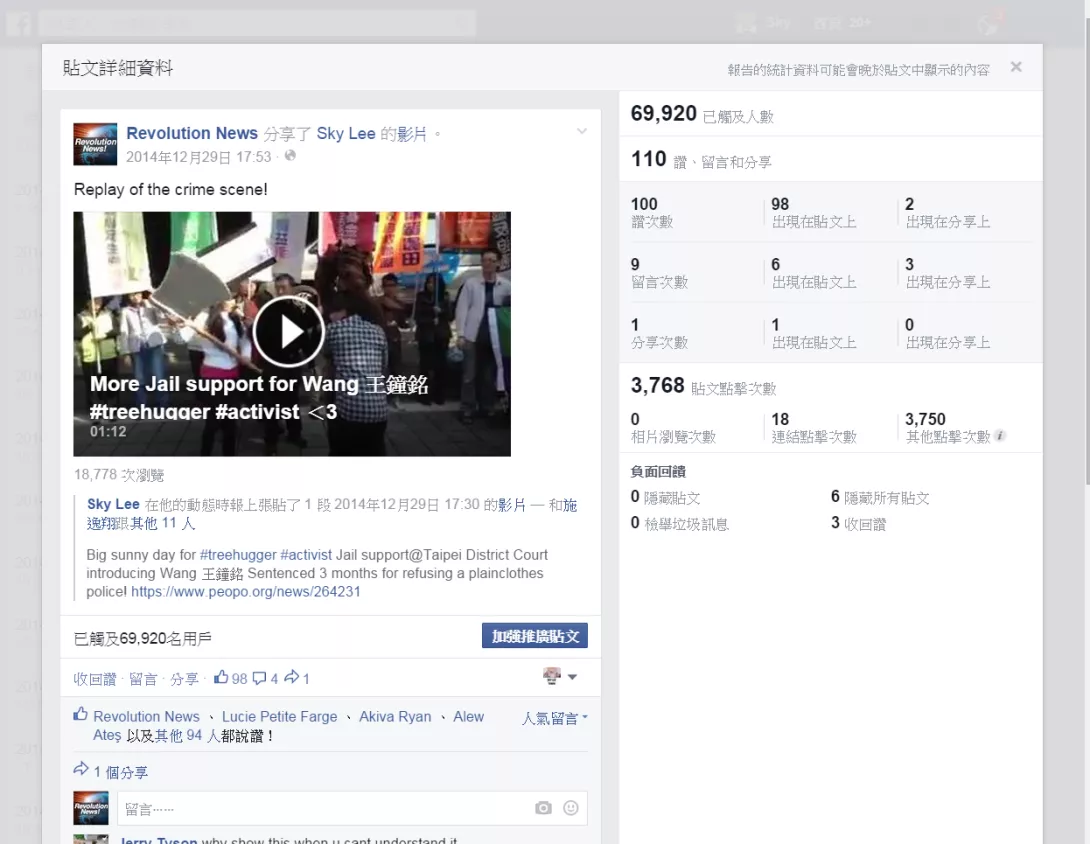Expand the post options chevron
This screenshot has height=844, width=1090.
582,131
